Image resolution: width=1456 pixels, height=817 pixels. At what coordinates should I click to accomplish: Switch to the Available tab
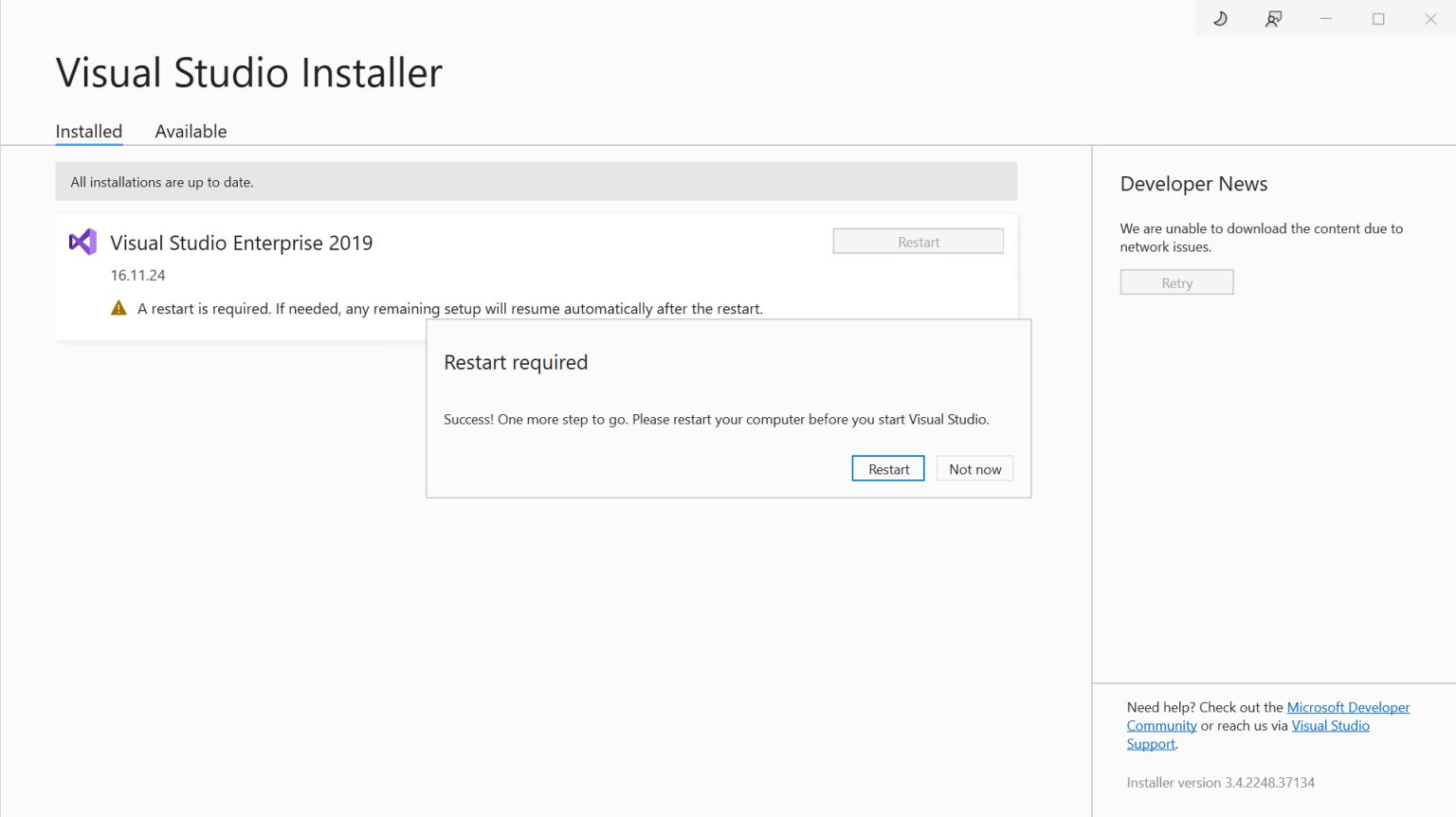(191, 131)
